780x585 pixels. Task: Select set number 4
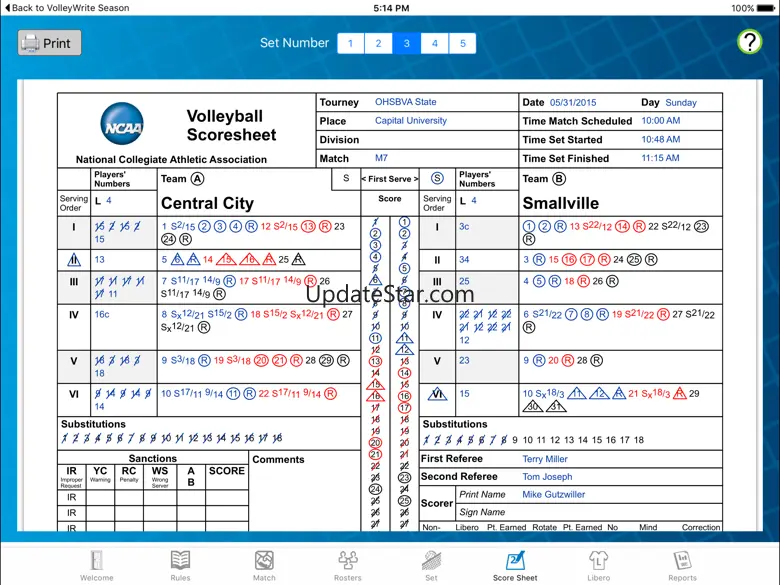click(435, 43)
